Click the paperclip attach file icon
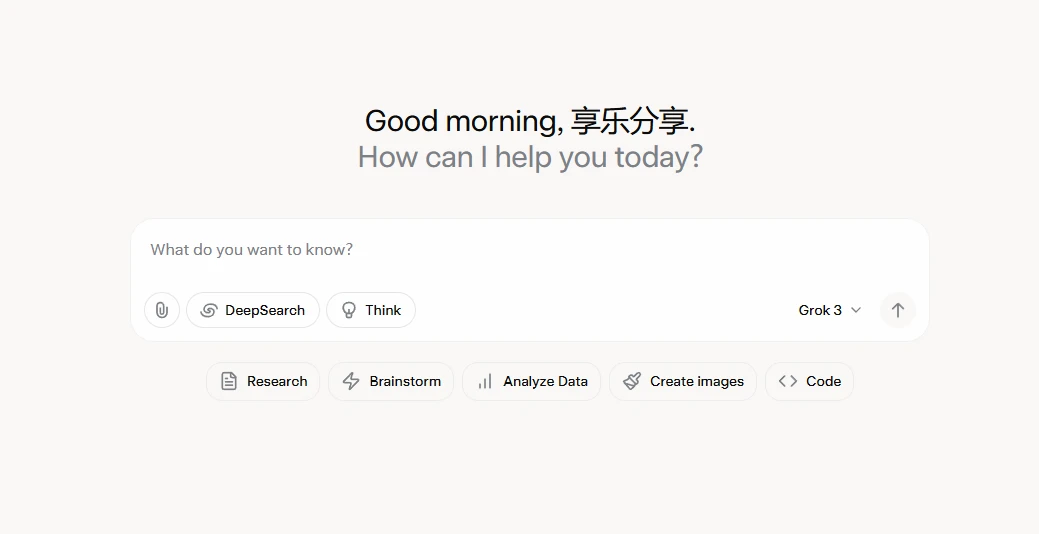This screenshot has height=534, width=1039. (162, 310)
